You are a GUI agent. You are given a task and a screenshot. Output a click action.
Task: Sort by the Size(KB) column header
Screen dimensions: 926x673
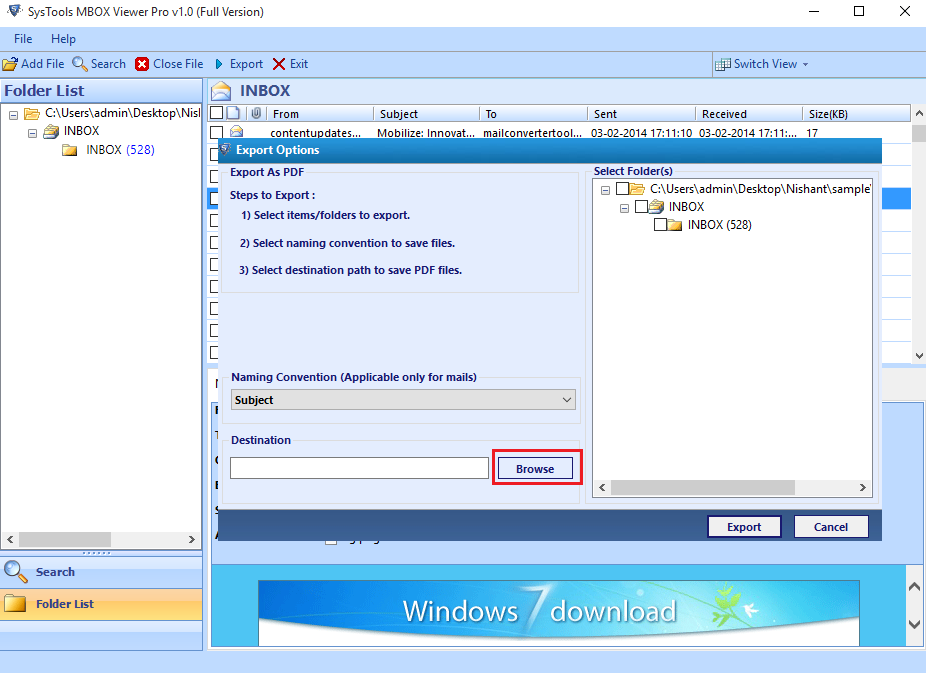[856, 113]
